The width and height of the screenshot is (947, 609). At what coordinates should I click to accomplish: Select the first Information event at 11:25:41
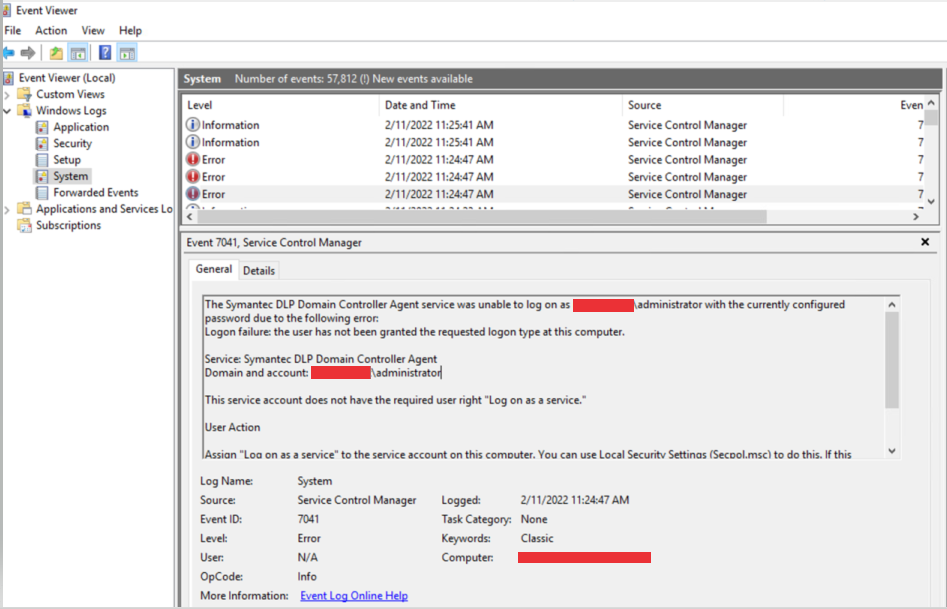tap(230, 126)
